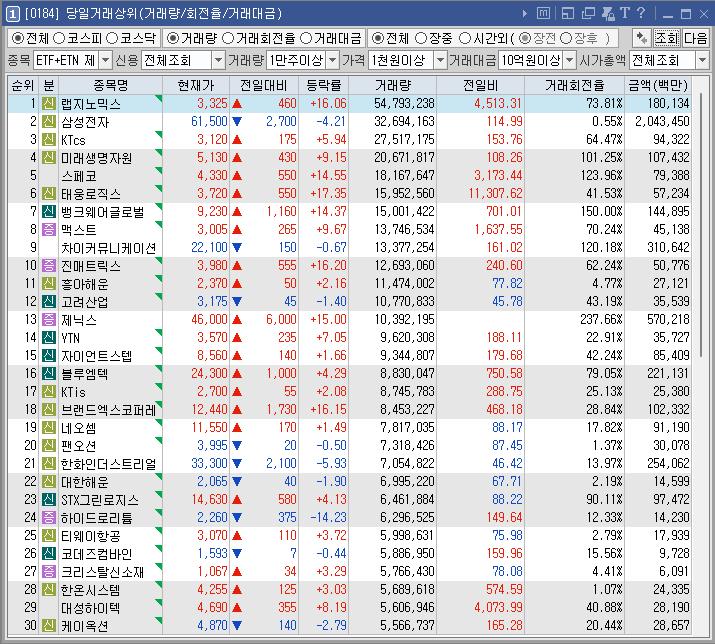Click the 조회 search button
Viewport: 715px width, 644px height.
point(667,38)
